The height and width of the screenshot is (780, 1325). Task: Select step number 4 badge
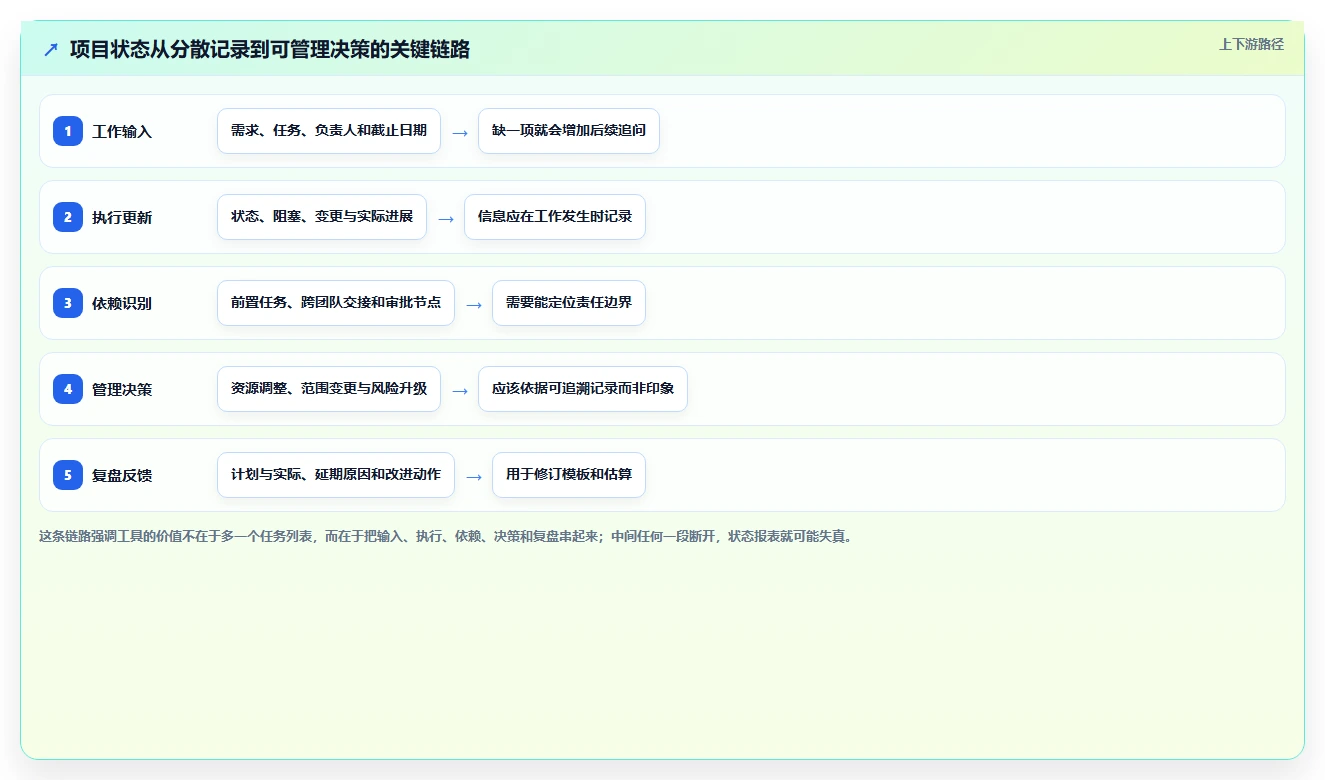point(68,389)
